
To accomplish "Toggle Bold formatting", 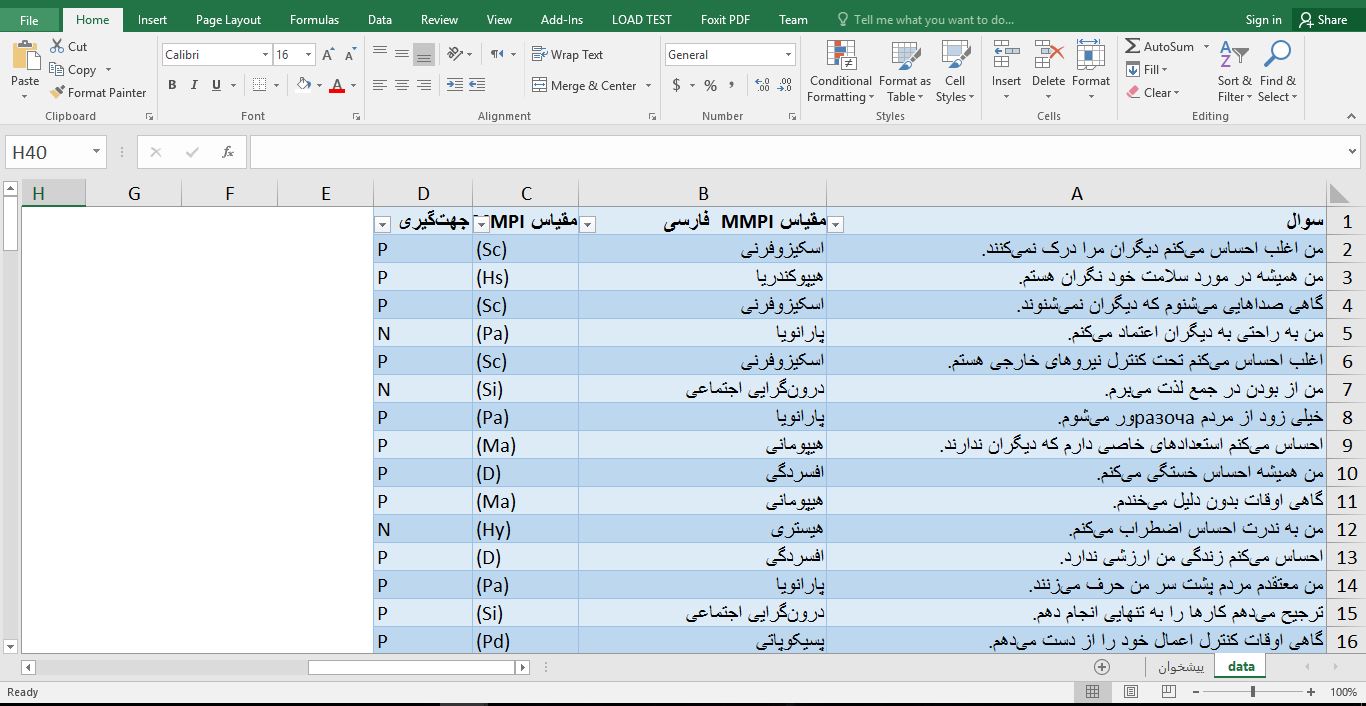I will coord(172,85).
